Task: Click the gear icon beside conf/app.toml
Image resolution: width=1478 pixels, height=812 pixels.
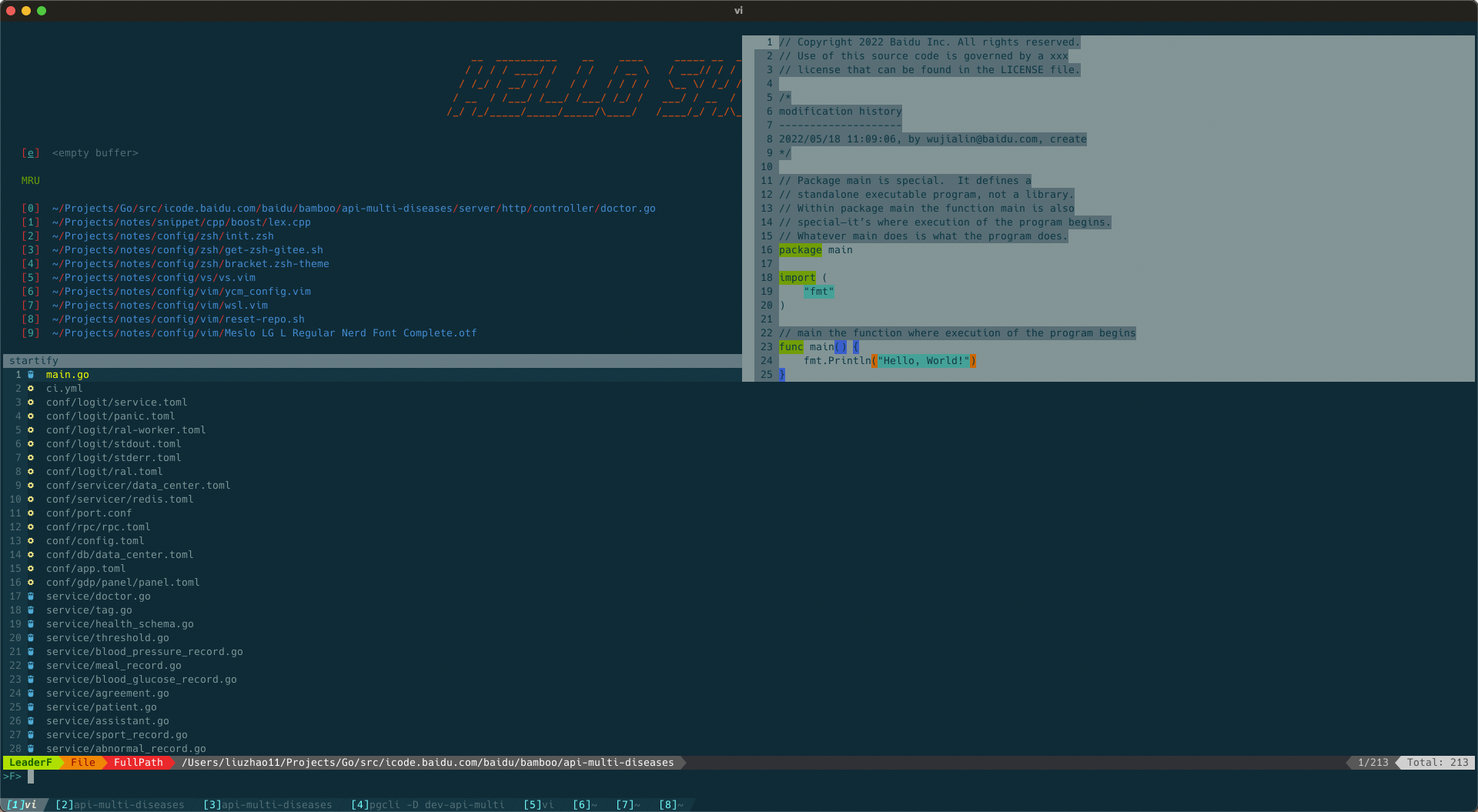Action: coord(30,569)
